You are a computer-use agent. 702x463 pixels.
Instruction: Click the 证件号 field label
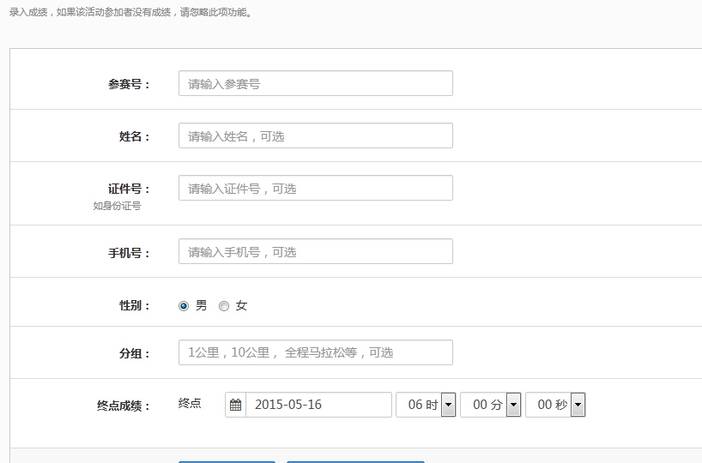coord(128,188)
